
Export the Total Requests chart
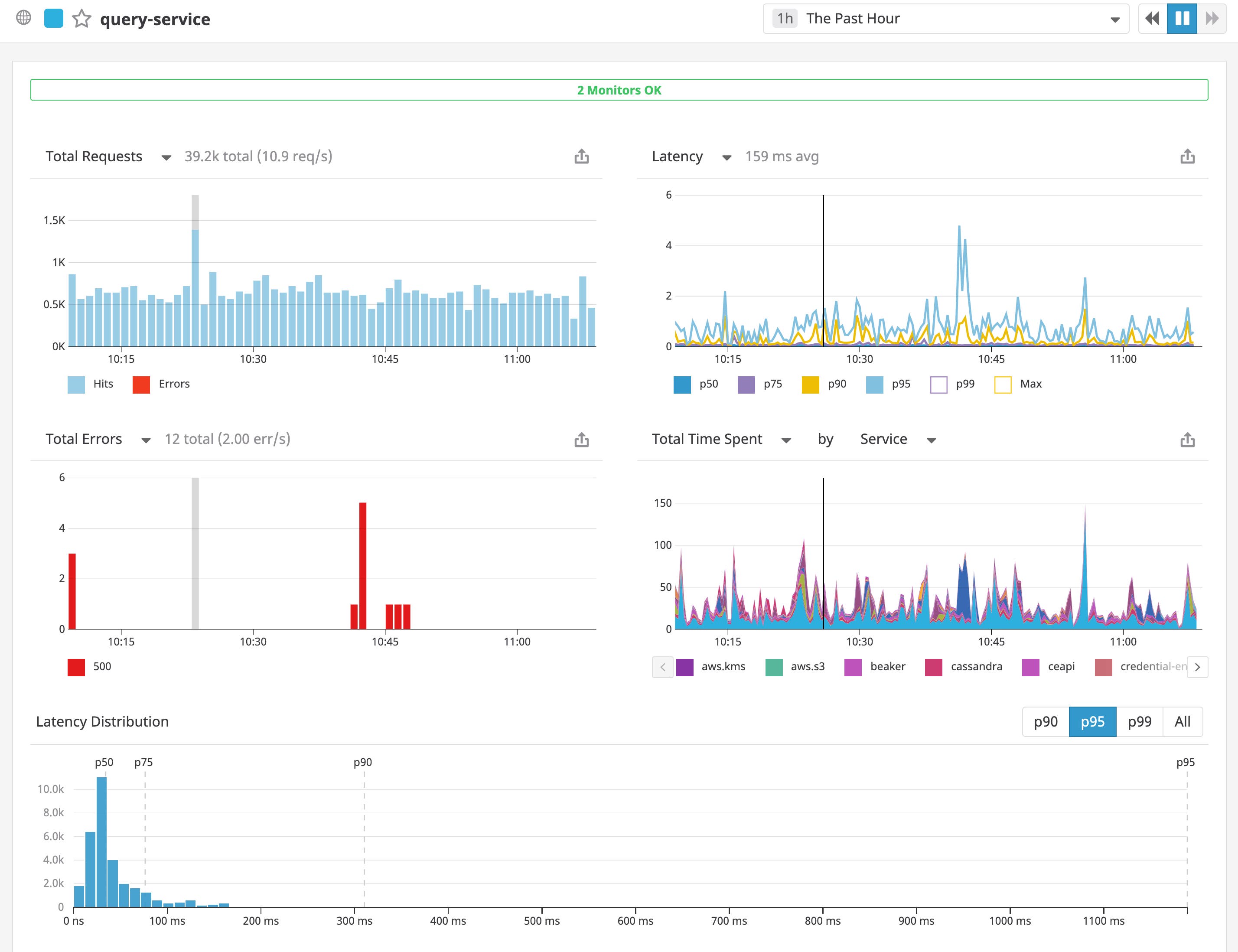click(x=581, y=156)
